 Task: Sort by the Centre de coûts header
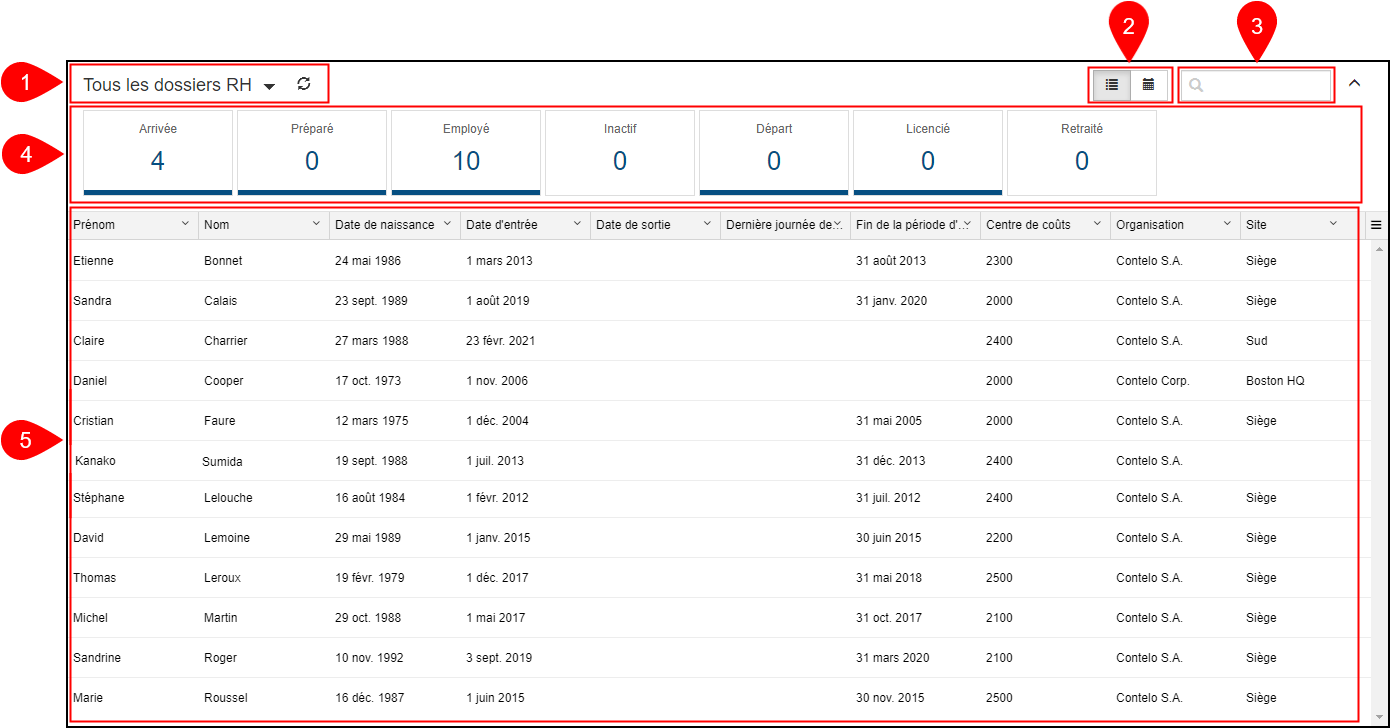(1028, 225)
